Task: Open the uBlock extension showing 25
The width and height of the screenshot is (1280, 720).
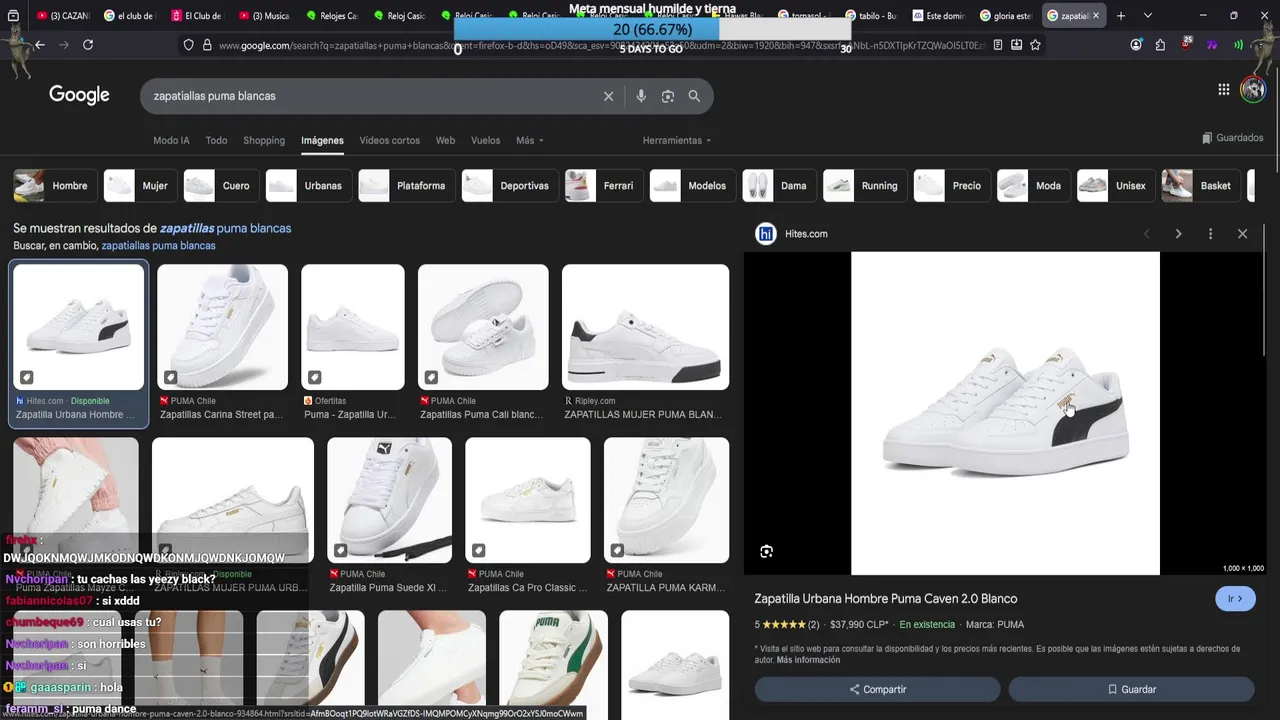Action: [x=1186, y=44]
